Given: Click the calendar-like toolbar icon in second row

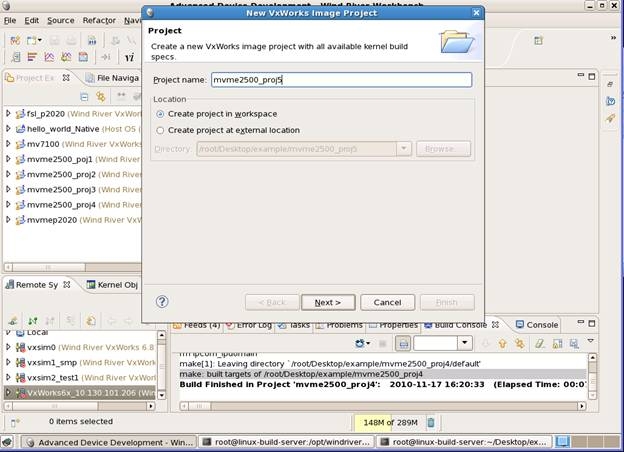Looking at the screenshot, I should [x=83, y=57].
